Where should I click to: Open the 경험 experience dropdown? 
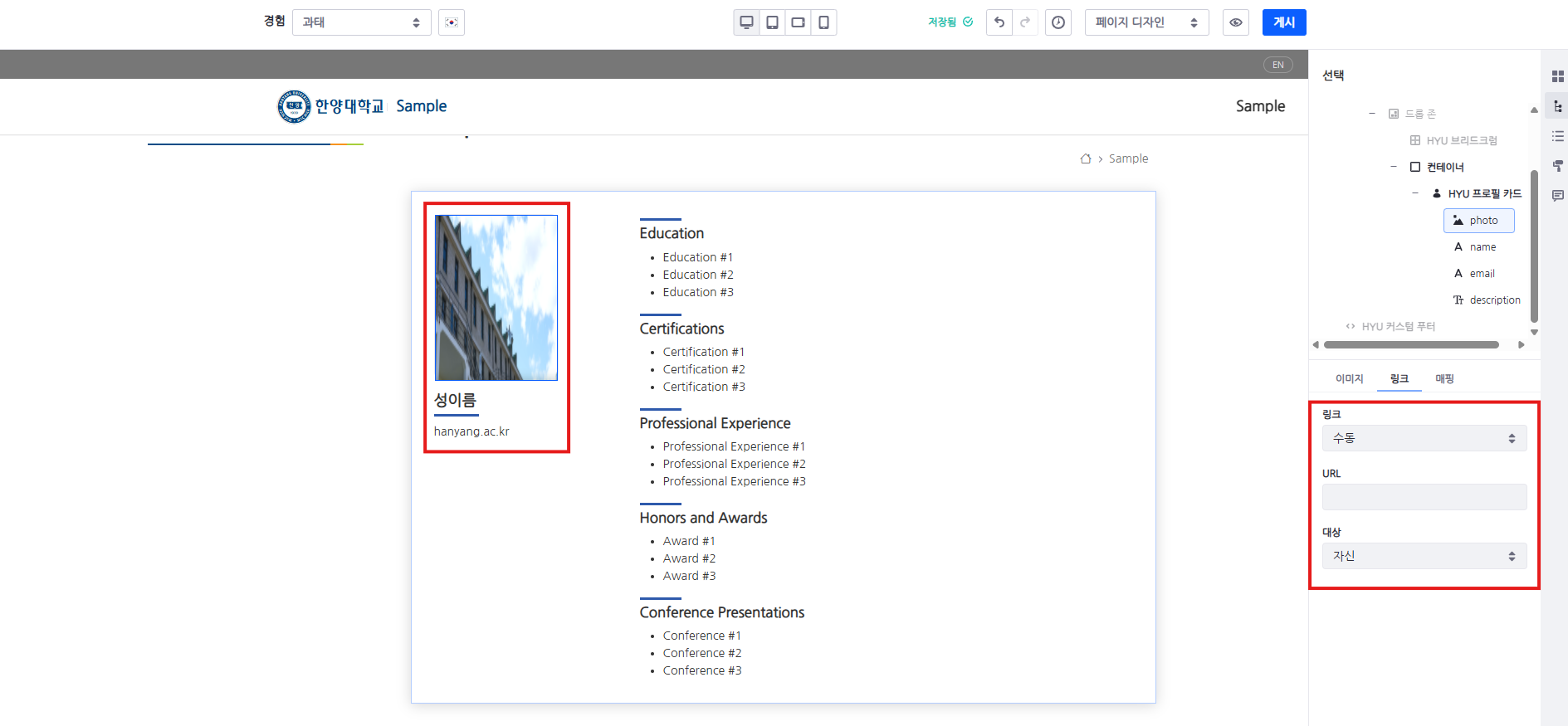pos(361,22)
